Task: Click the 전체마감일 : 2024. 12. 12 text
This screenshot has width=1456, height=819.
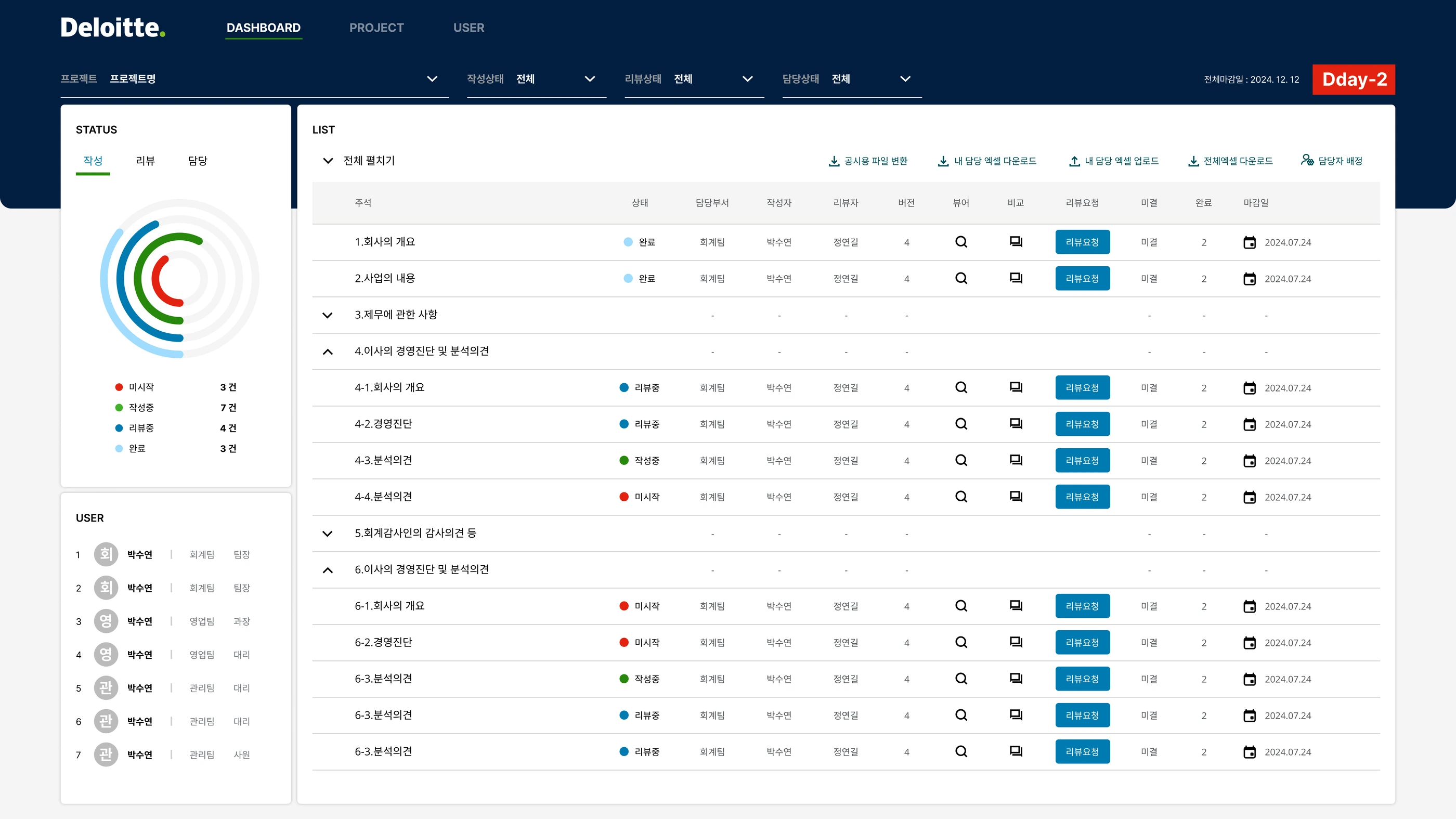Action: coord(1252,80)
